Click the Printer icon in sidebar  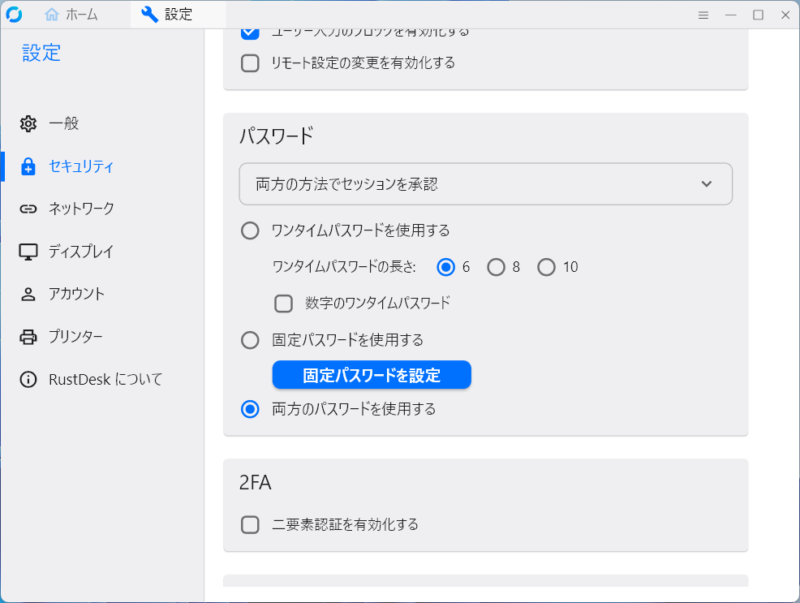[28, 337]
